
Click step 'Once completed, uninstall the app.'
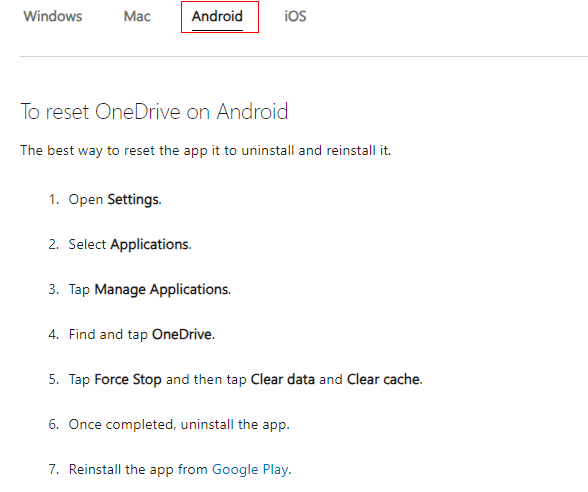[179, 424]
